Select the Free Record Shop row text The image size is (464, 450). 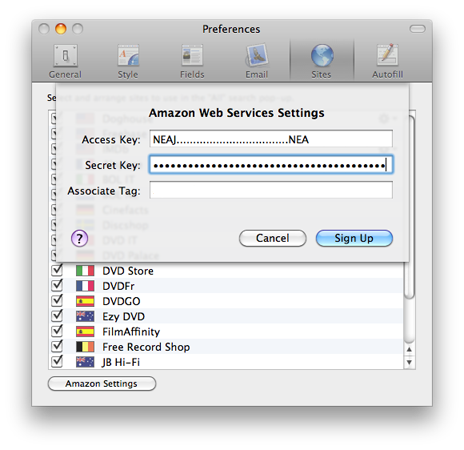tap(146, 347)
